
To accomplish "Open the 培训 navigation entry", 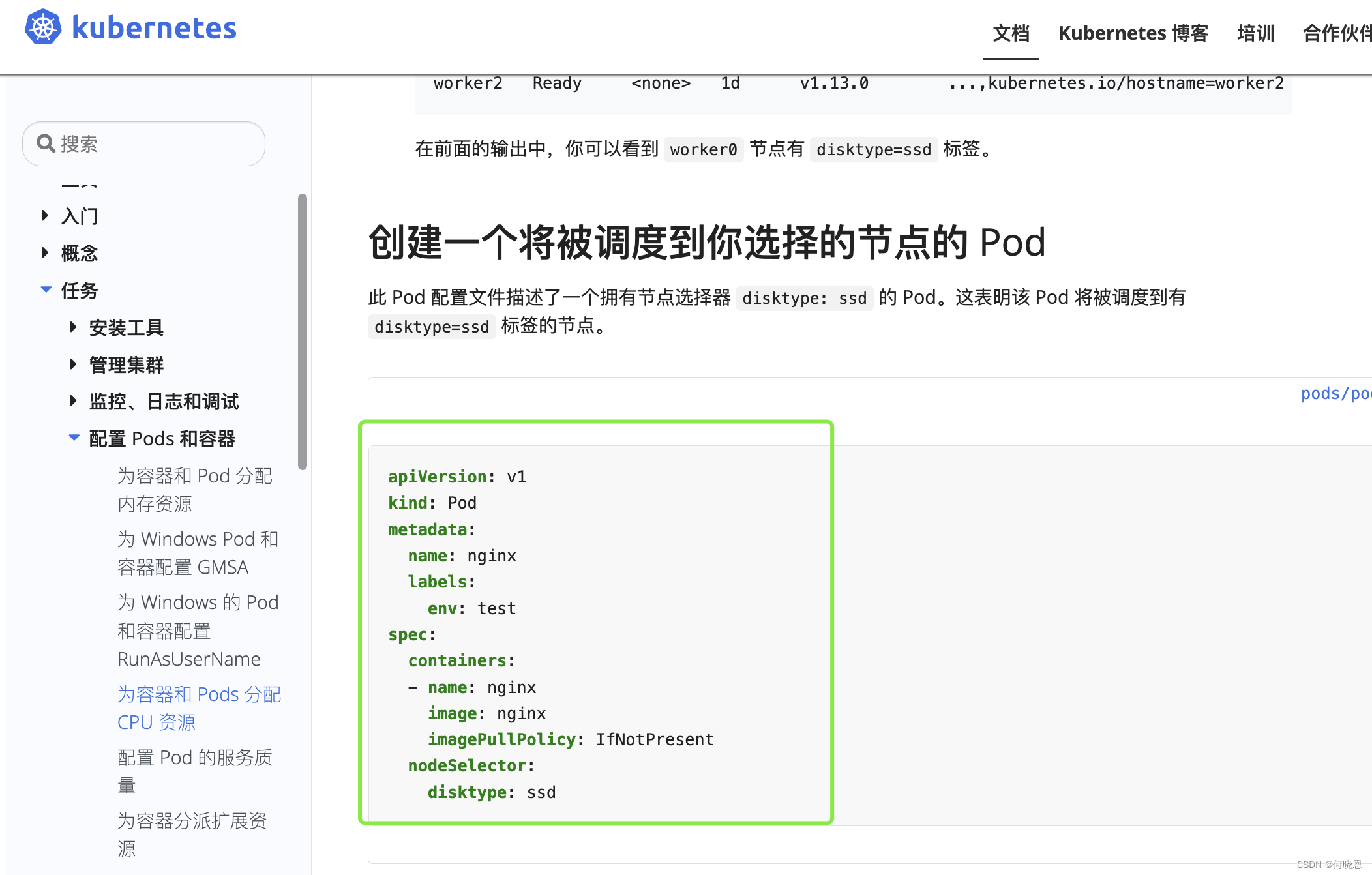I will [1255, 33].
